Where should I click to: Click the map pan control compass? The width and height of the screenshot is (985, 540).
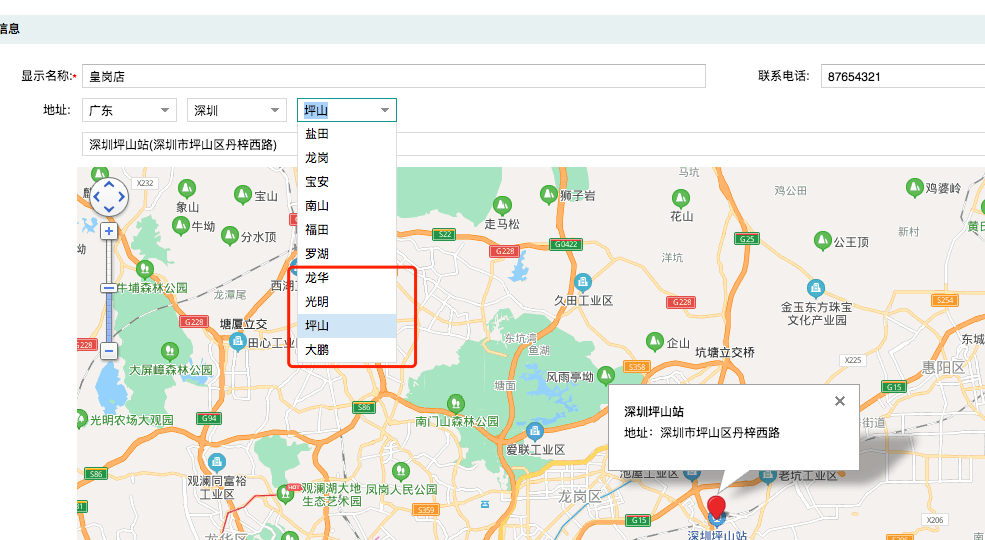coord(109,197)
